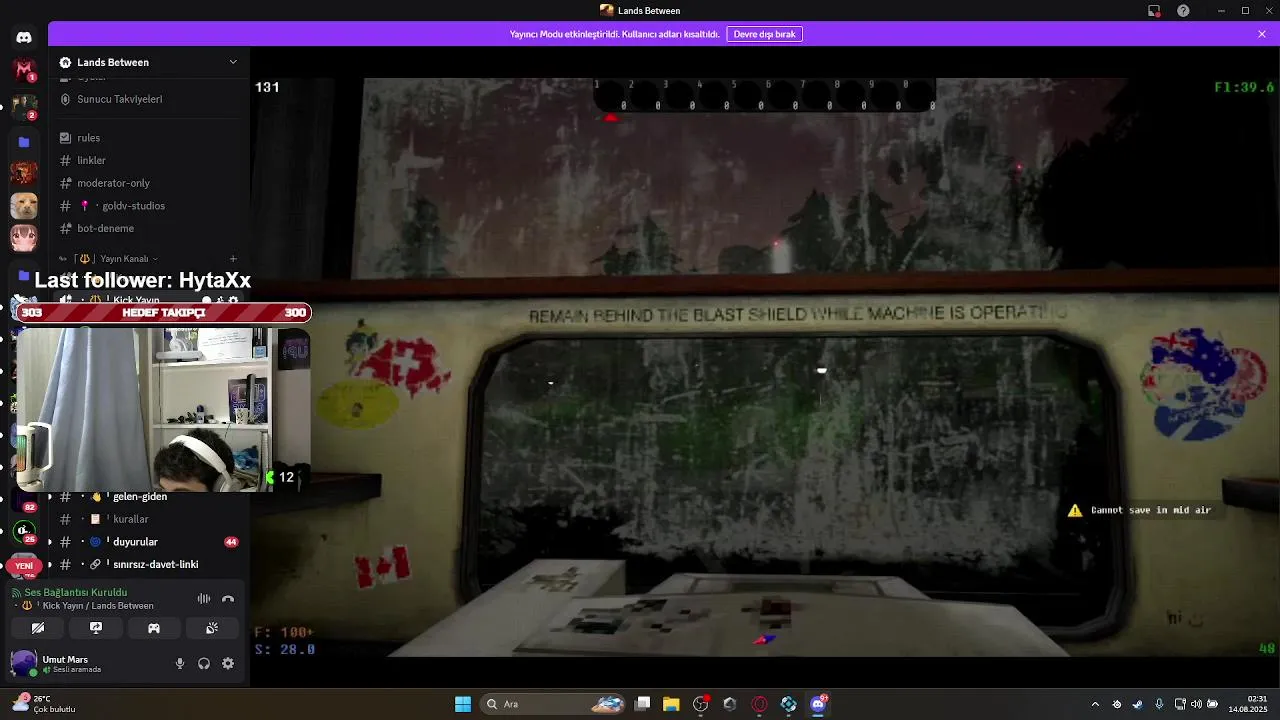Open File Explorer from the taskbar
Viewport: 1280px width, 720px height.
tap(671, 704)
